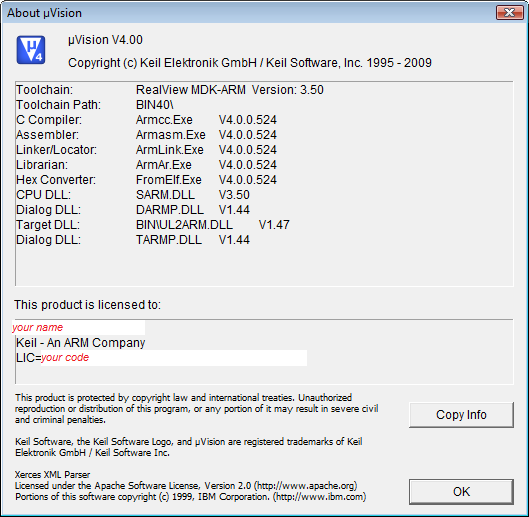529x517 pixels.
Task: Click the Keil registered trademarks paragraph
Action: (x=189, y=447)
